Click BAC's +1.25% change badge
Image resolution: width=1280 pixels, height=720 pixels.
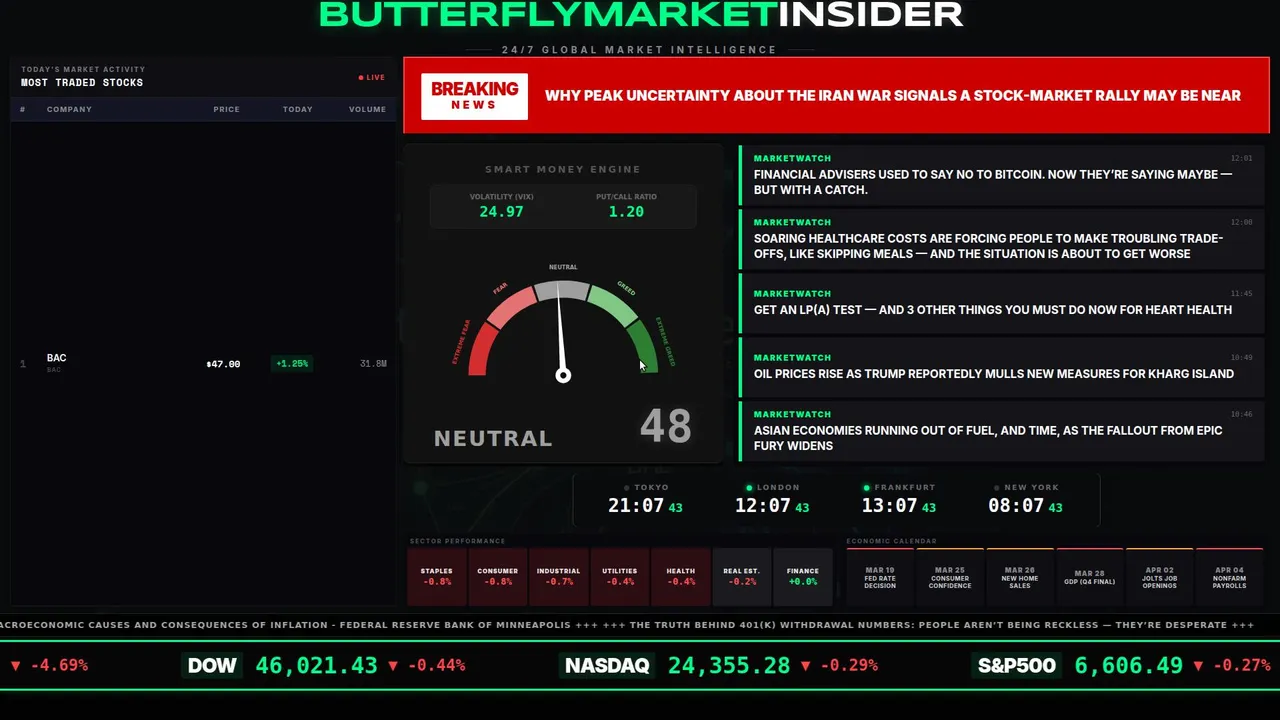coord(292,364)
